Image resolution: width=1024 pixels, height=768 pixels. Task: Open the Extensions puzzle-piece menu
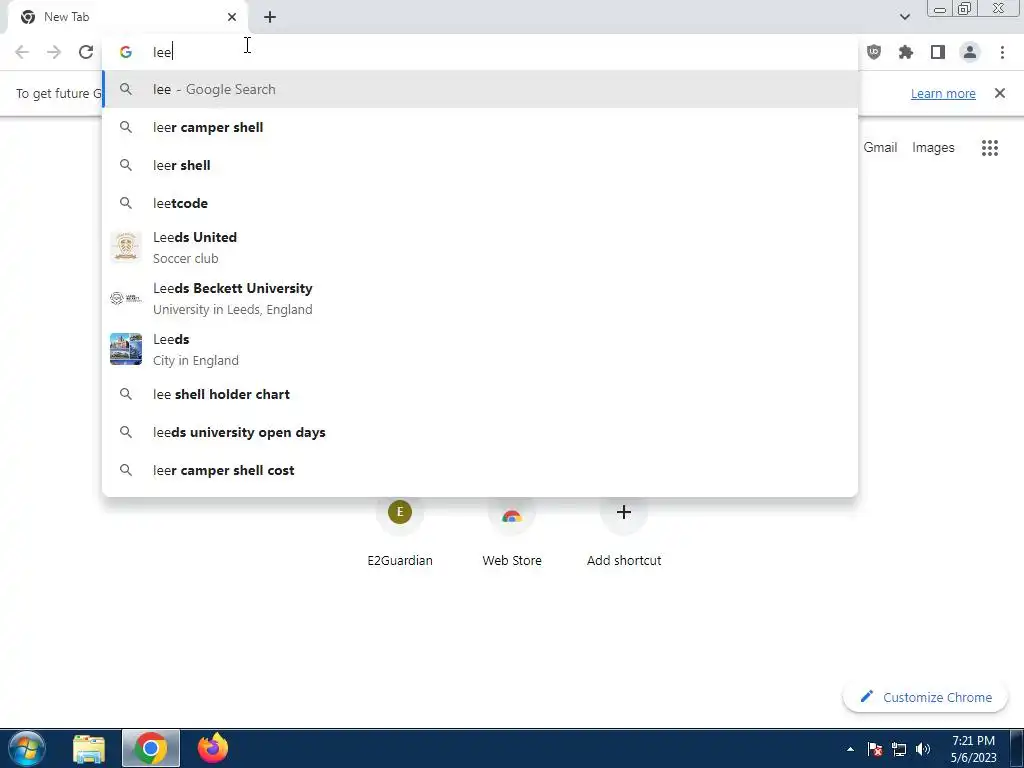906,52
